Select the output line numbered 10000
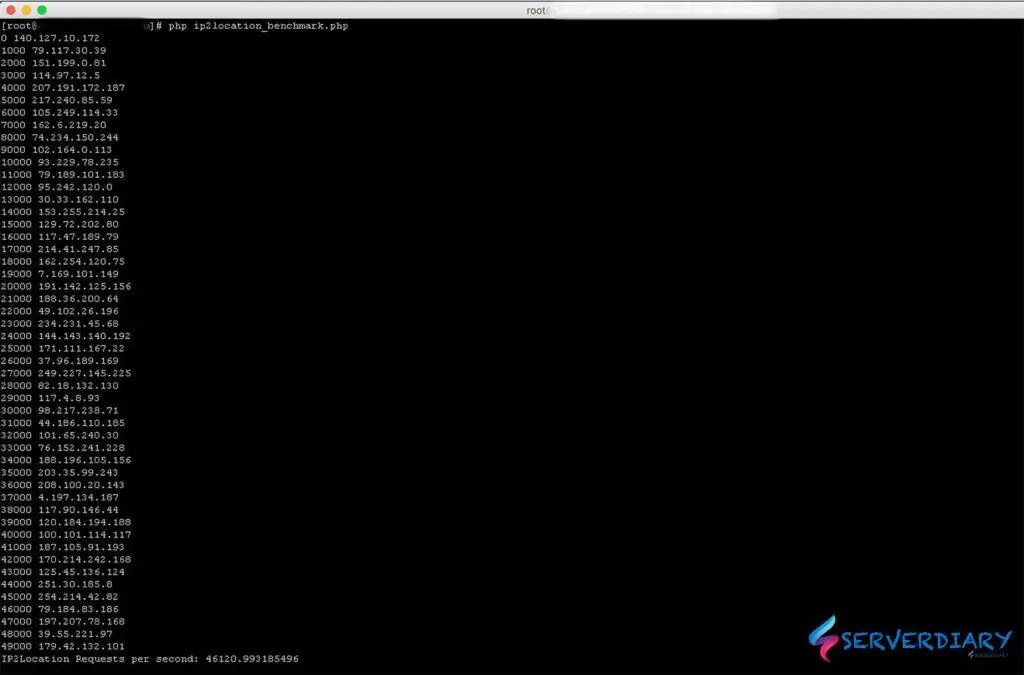The width and height of the screenshot is (1024, 675). click(x=59, y=163)
